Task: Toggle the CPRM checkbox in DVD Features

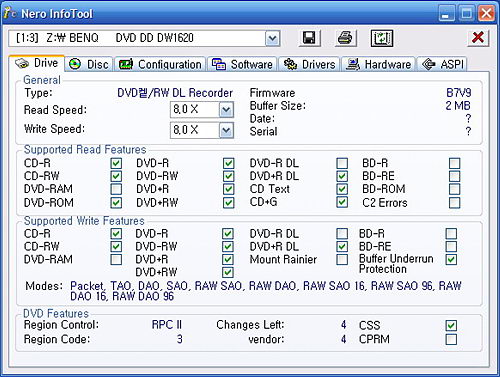Action: (x=451, y=339)
